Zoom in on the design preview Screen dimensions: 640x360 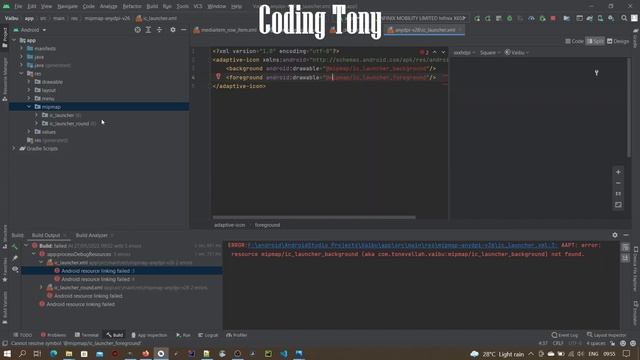(x=618, y=172)
